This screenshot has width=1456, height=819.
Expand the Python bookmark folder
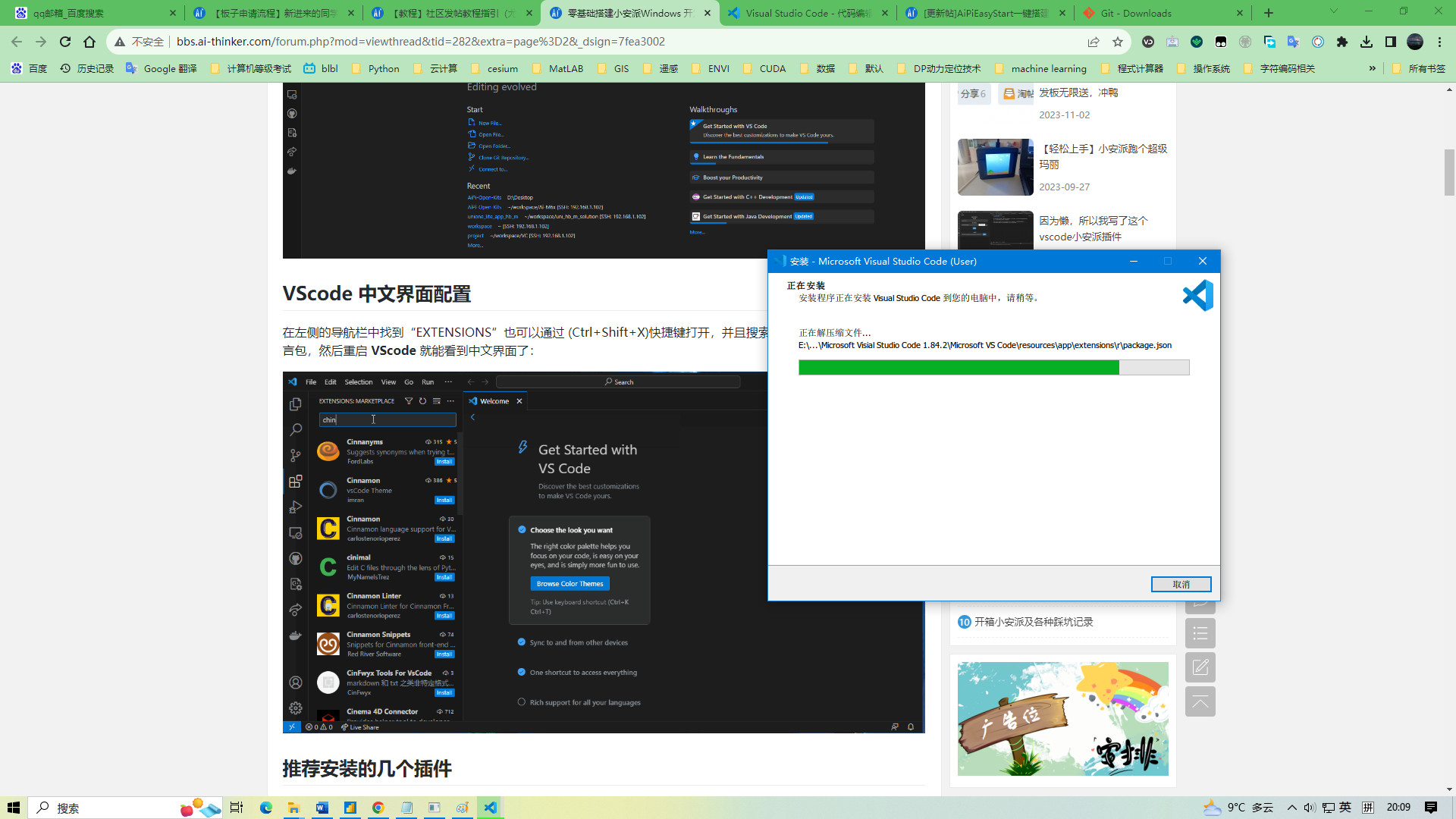(x=376, y=68)
